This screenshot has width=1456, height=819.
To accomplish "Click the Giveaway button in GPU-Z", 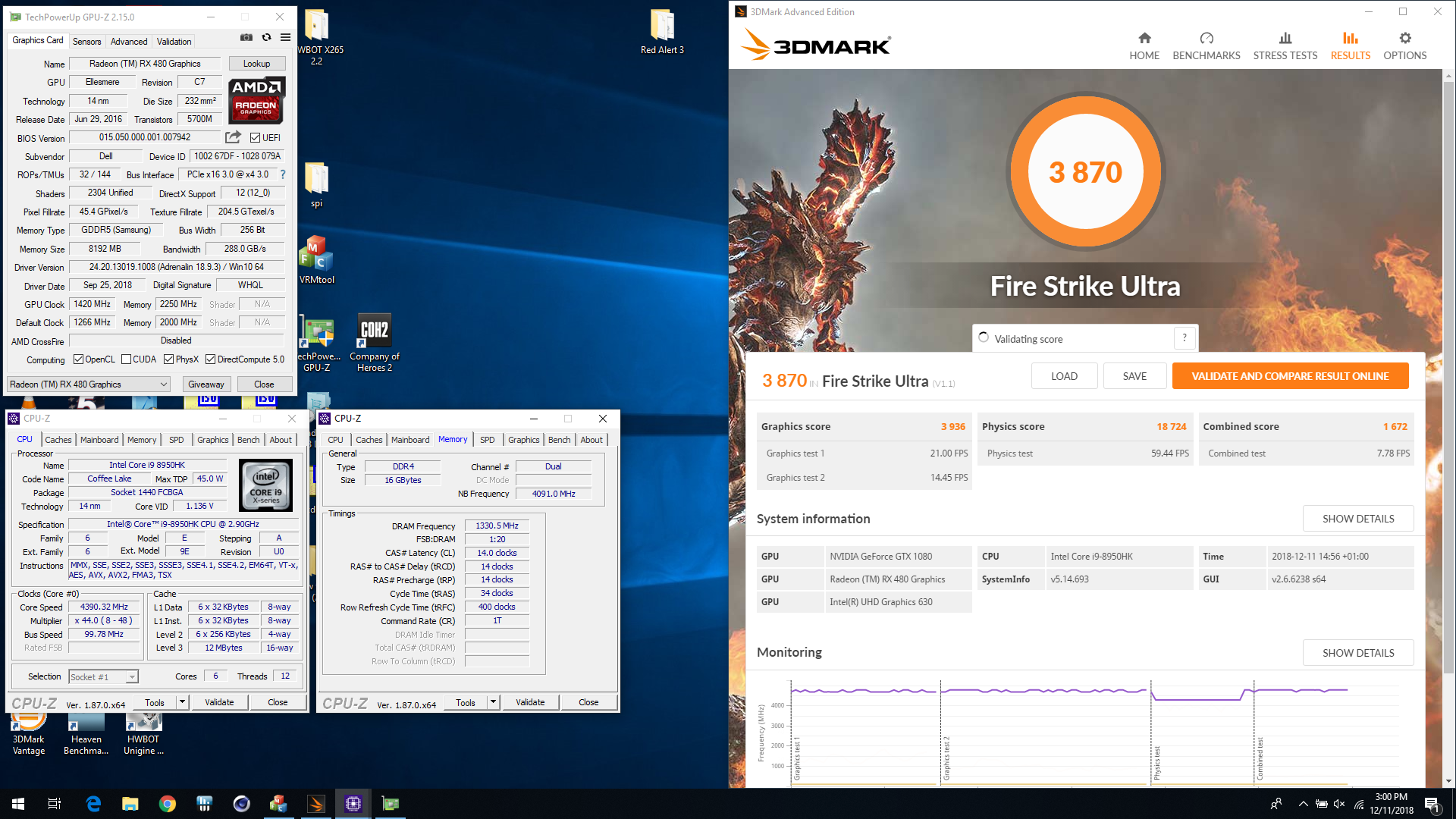I will coord(206,384).
